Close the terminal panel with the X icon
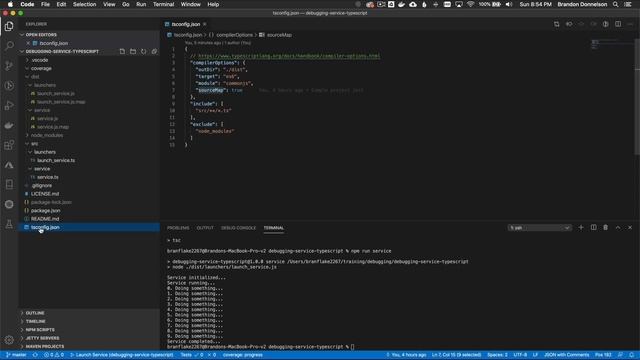This screenshot has width=640, height=360. [630, 227]
